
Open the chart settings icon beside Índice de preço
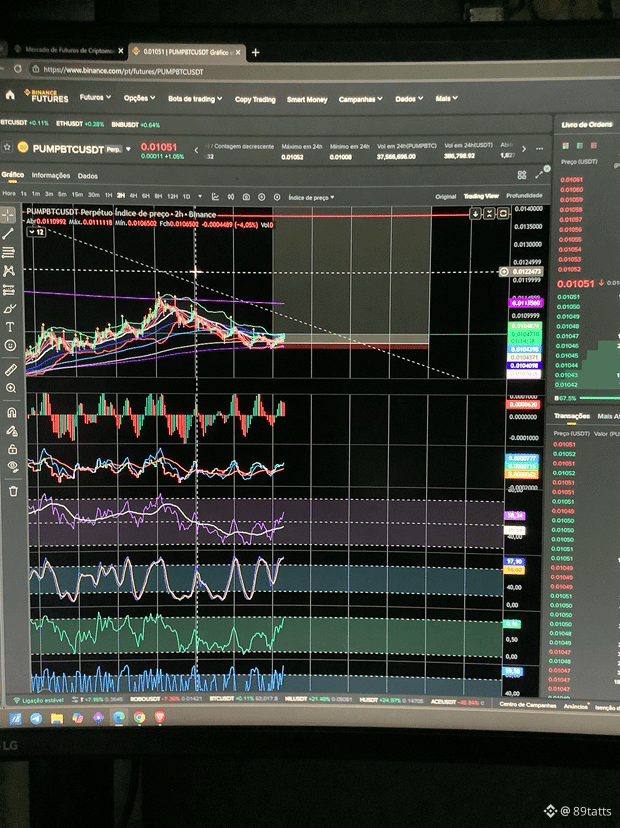click(277, 197)
